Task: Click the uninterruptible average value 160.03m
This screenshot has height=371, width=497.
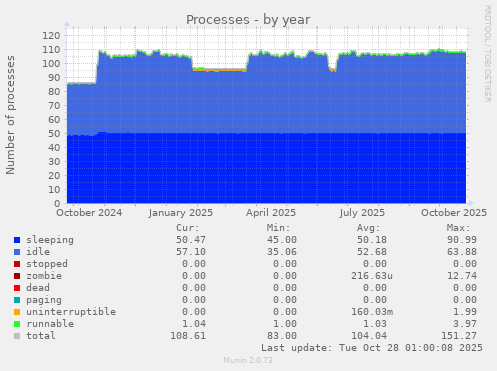Action: 372,312
